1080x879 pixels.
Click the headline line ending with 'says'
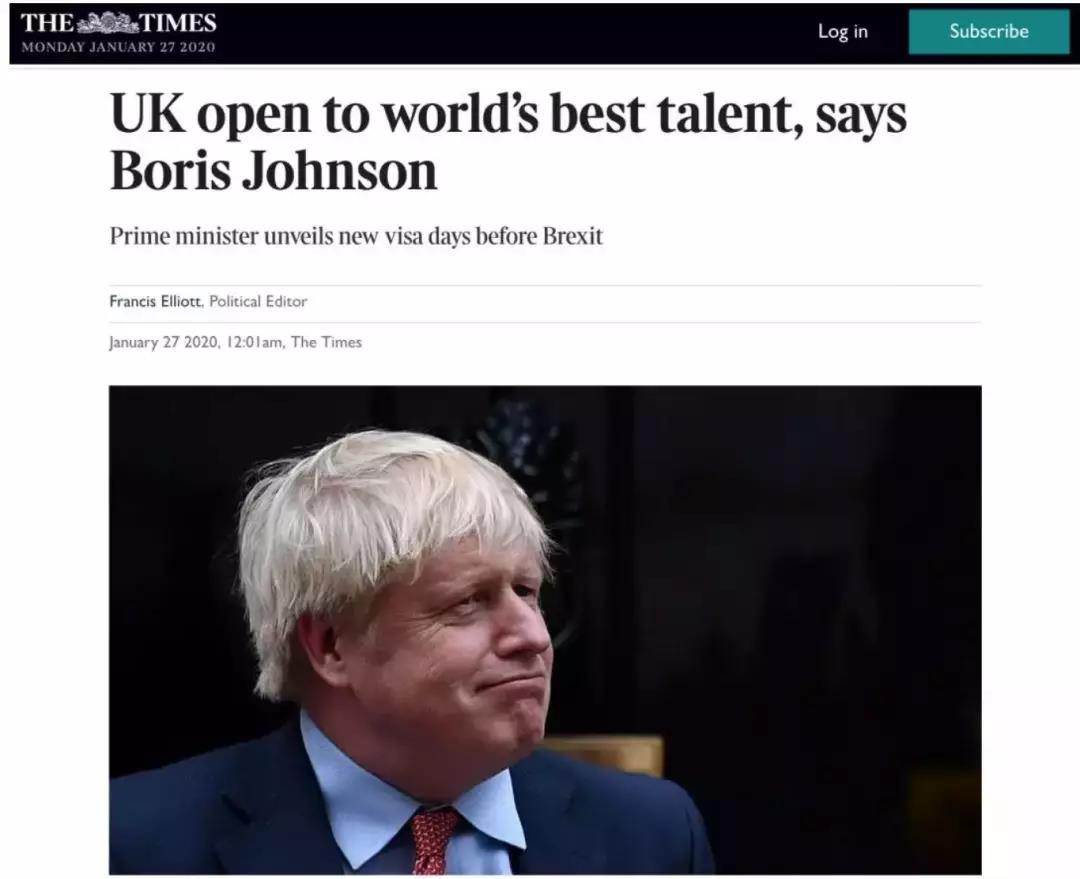click(508, 114)
